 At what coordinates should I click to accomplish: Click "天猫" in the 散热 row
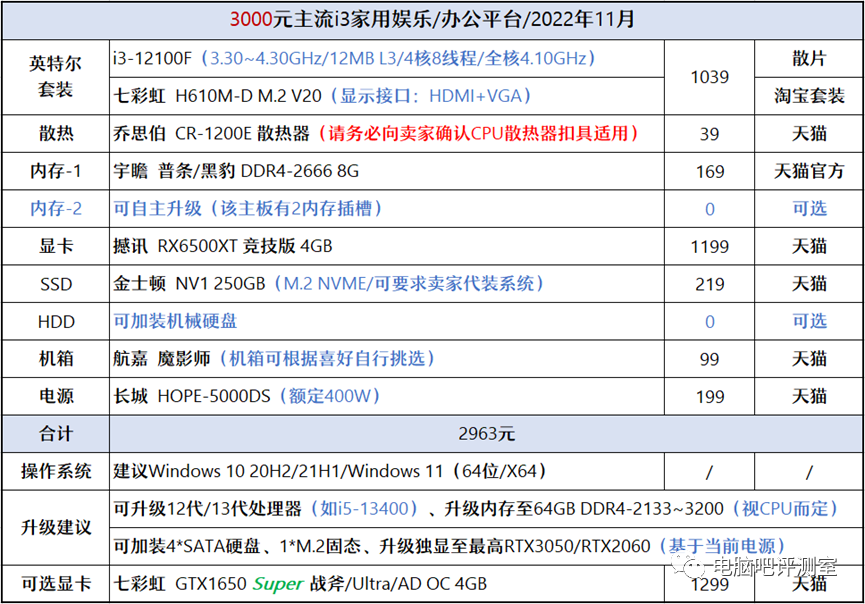pos(809,133)
